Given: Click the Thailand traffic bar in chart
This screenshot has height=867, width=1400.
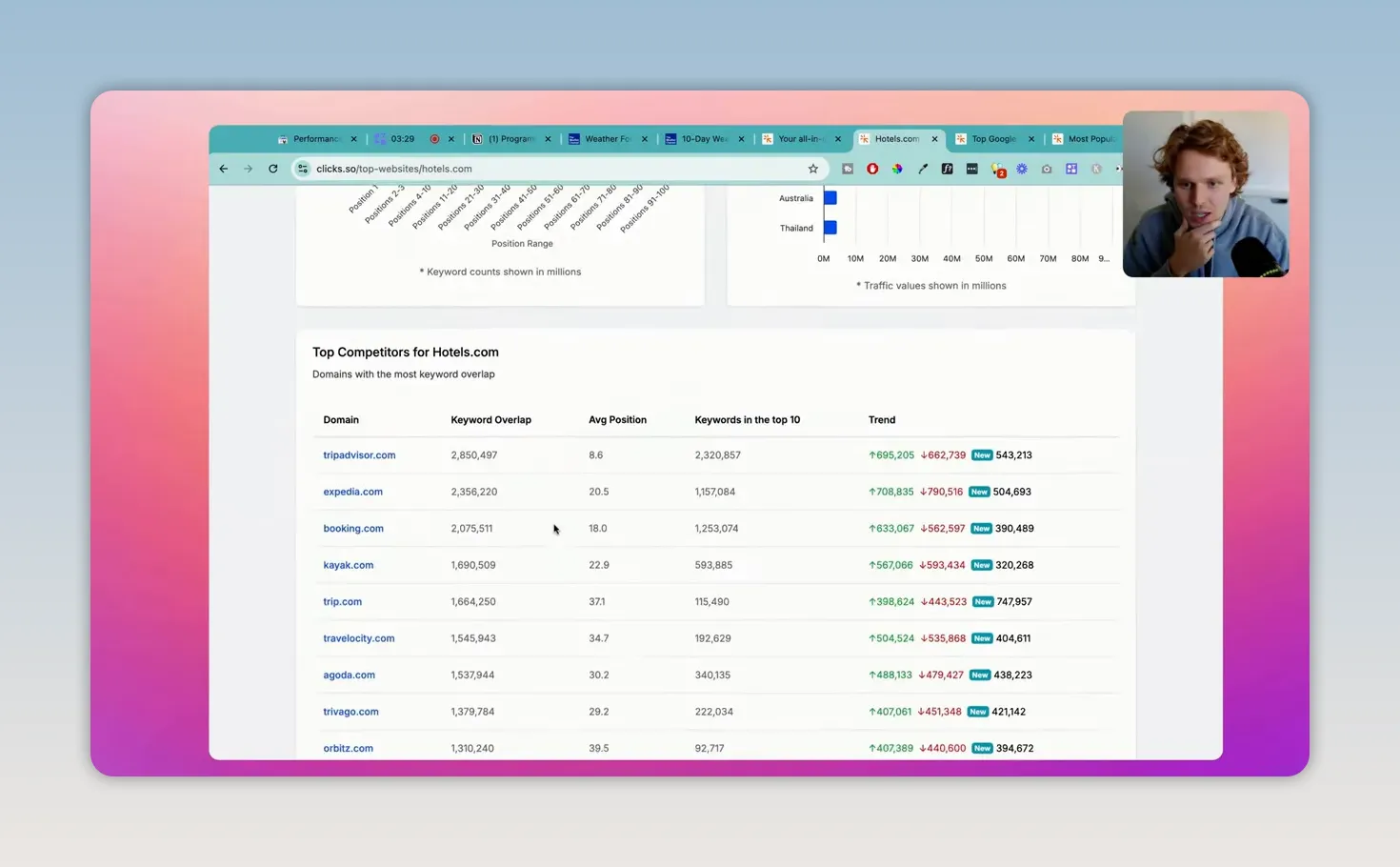Looking at the screenshot, I should pos(830,228).
